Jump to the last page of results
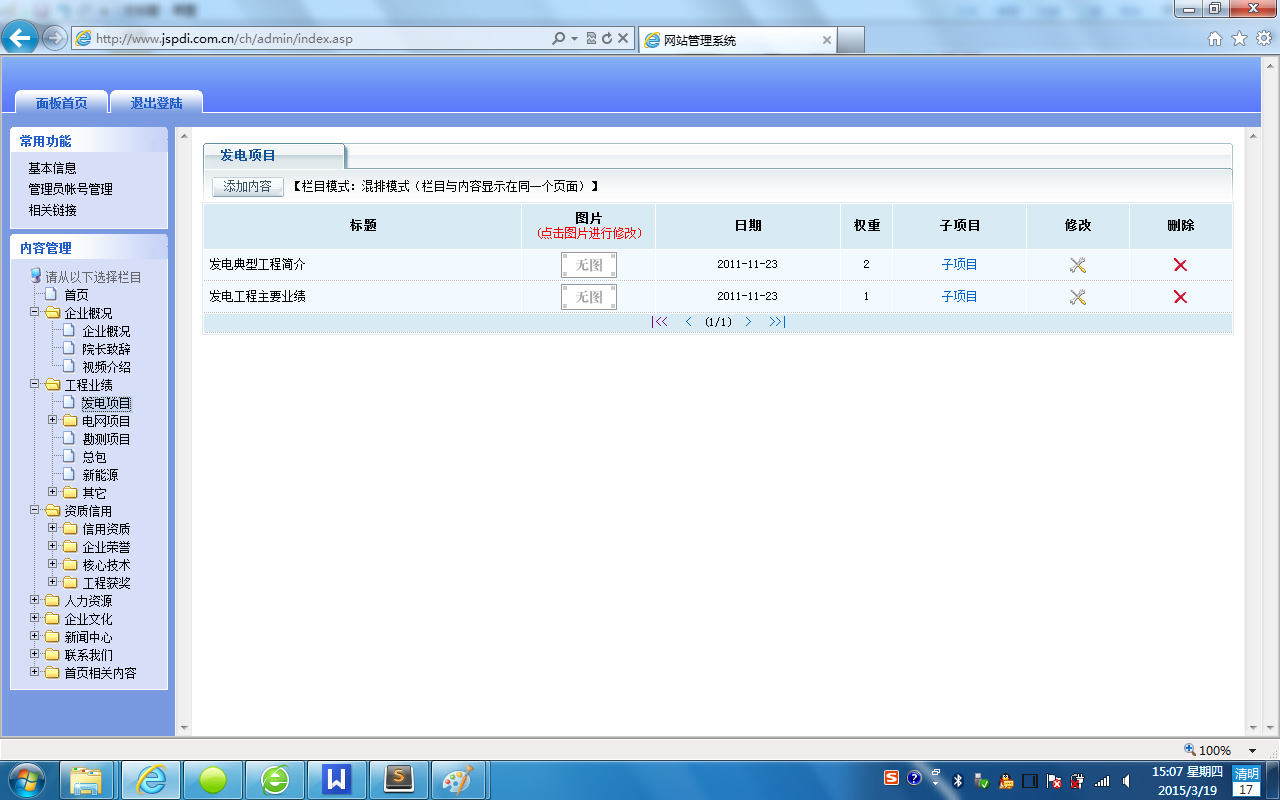 (x=777, y=322)
